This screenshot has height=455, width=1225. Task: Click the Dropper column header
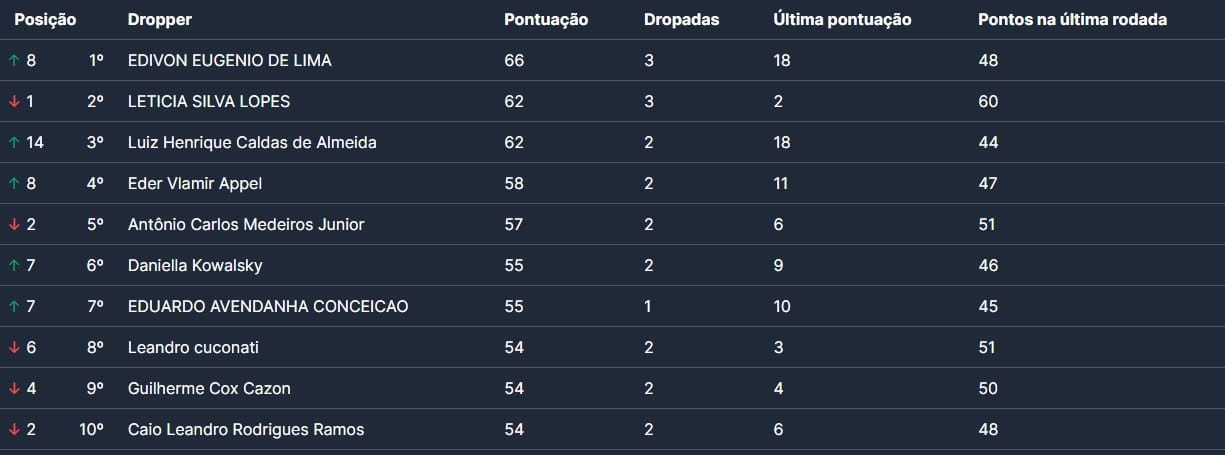coord(160,20)
